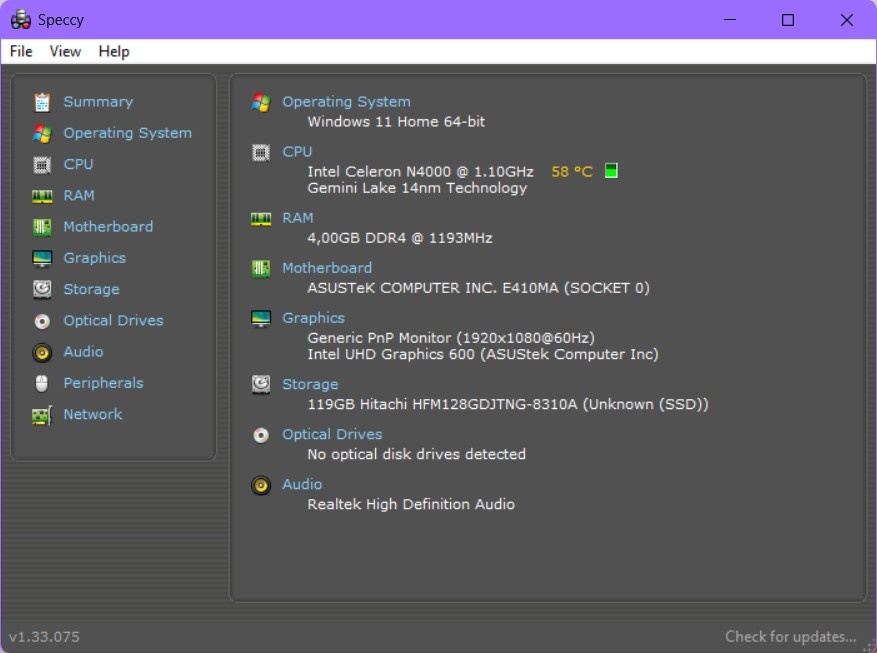Open the File menu
The height and width of the screenshot is (653, 877).
click(x=19, y=51)
